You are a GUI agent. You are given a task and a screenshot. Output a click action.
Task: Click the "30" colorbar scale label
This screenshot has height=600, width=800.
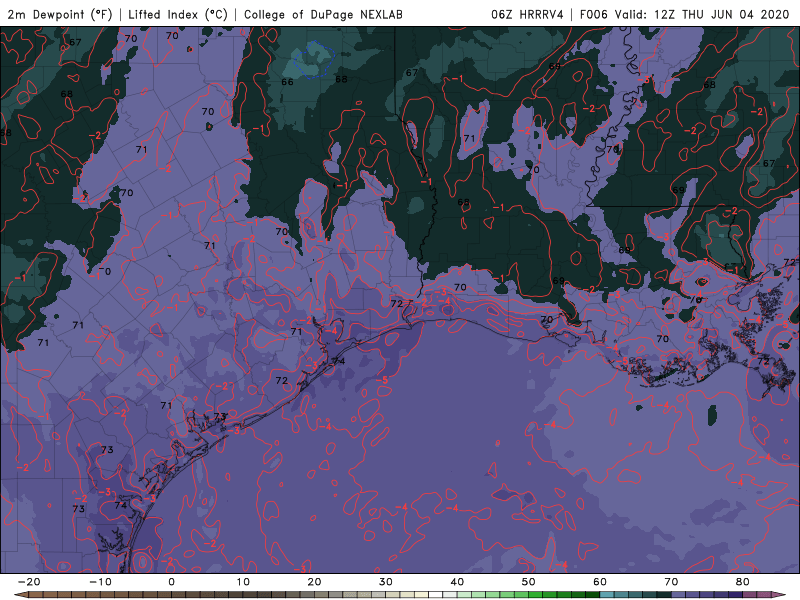[386, 582]
